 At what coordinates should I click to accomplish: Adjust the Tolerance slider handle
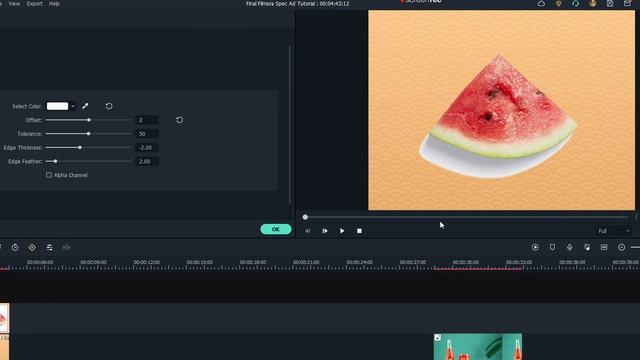(x=89, y=134)
